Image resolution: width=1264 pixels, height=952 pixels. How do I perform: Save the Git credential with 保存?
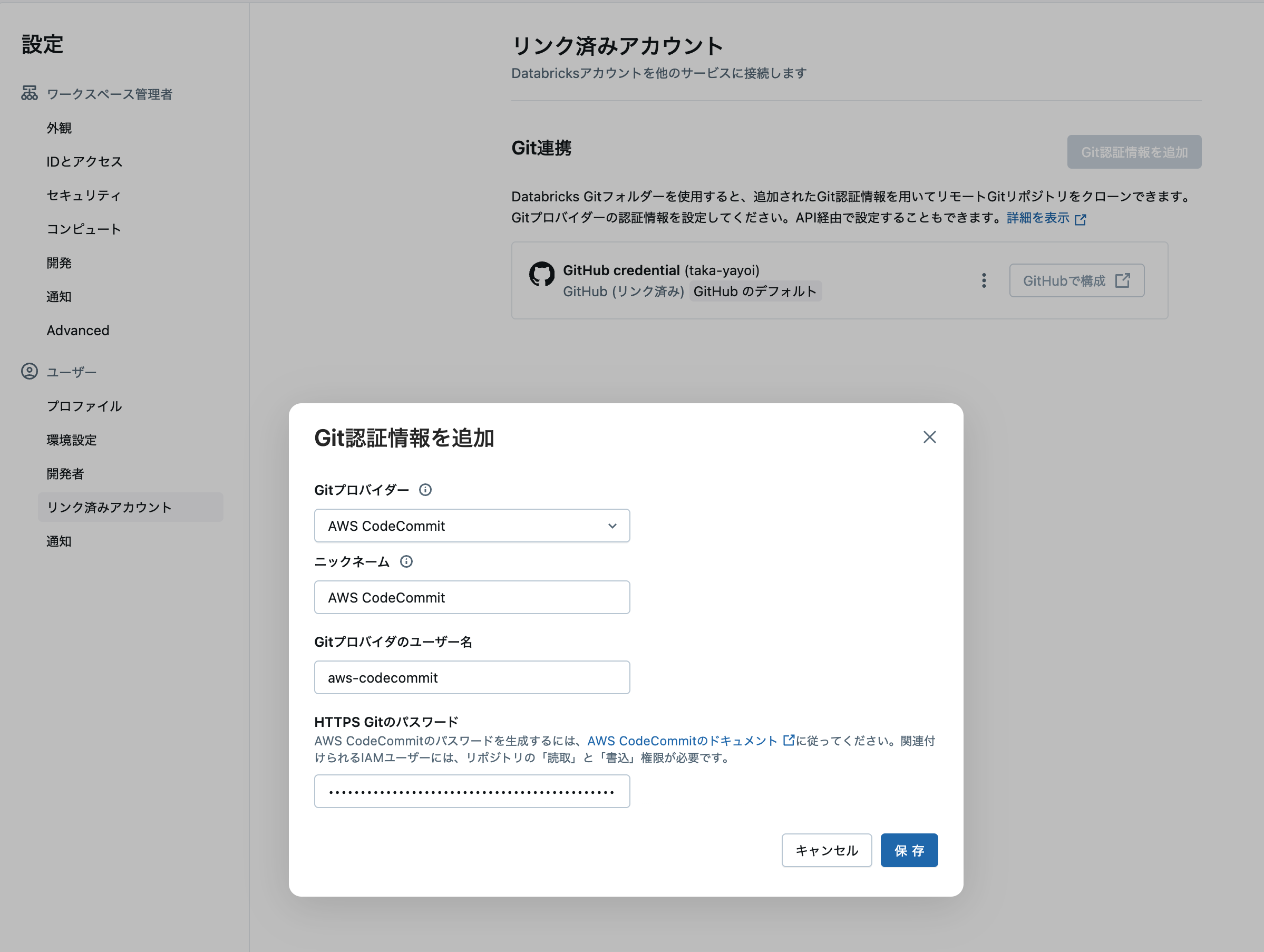click(x=909, y=850)
